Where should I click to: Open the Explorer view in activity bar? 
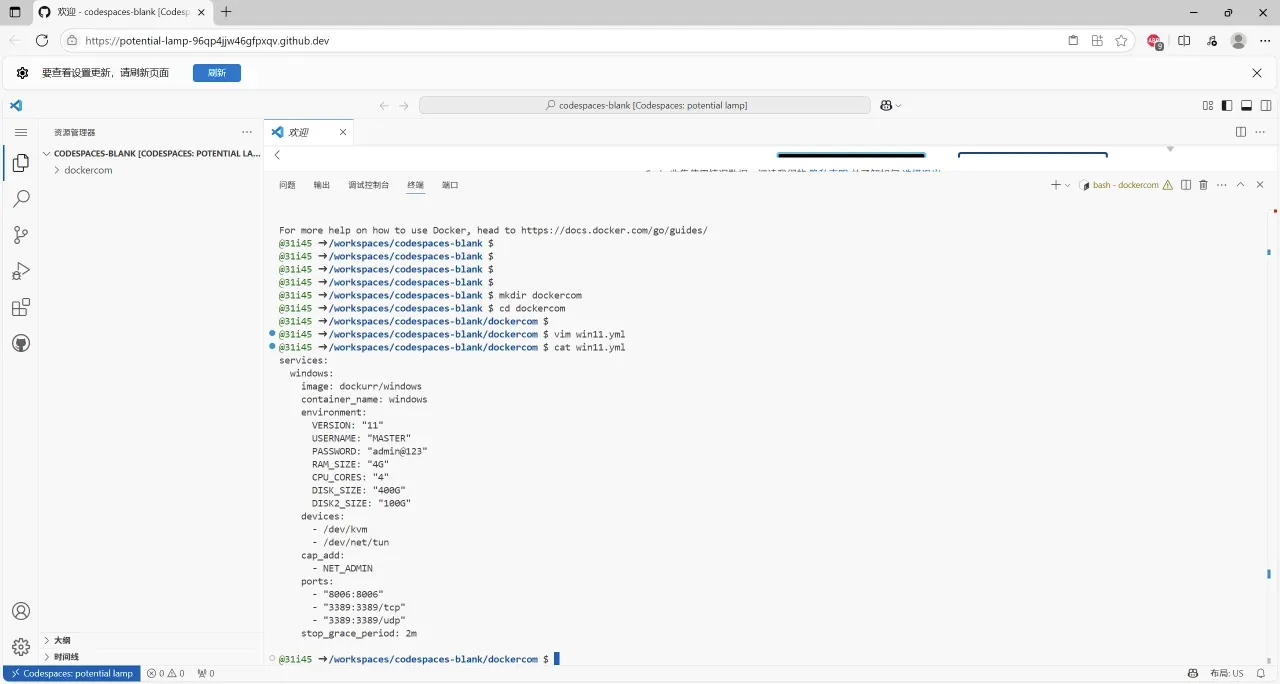pos(20,163)
